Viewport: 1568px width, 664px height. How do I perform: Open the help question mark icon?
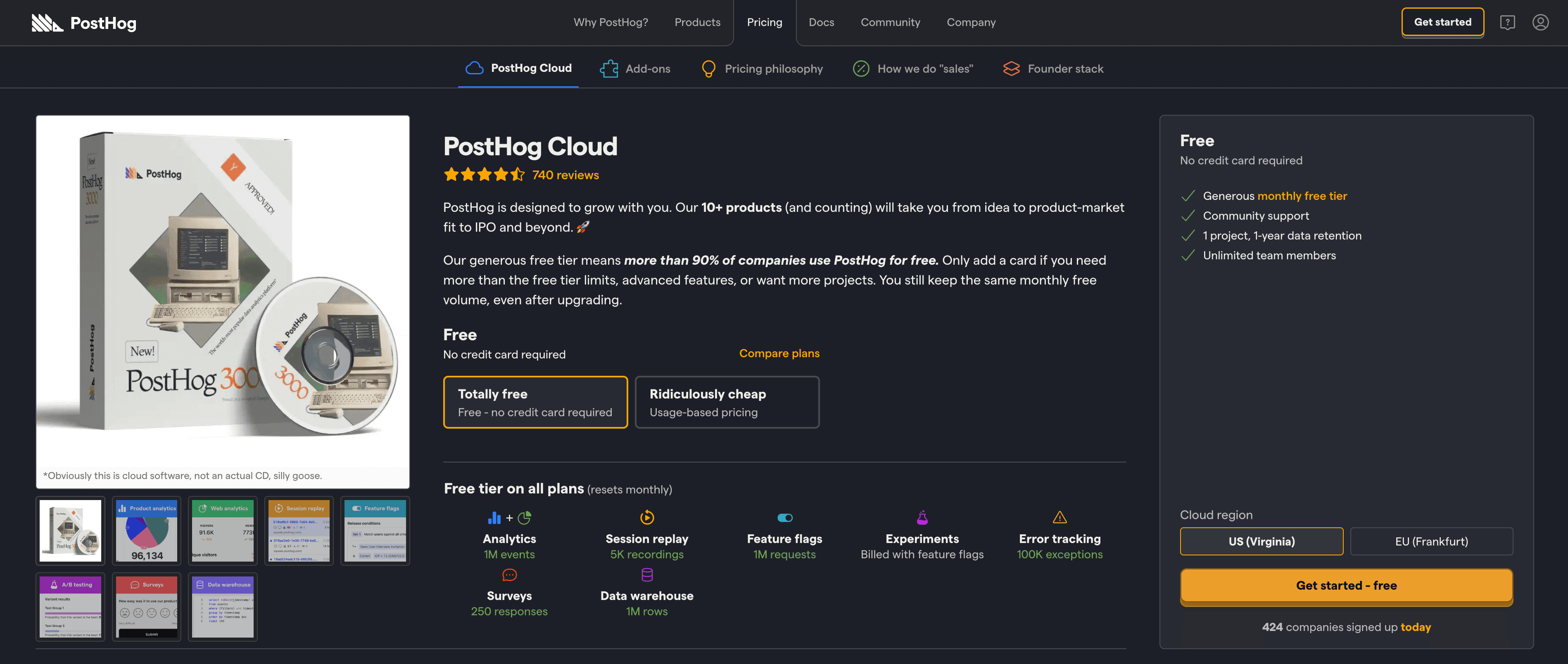pyautogui.click(x=1508, y=23)
